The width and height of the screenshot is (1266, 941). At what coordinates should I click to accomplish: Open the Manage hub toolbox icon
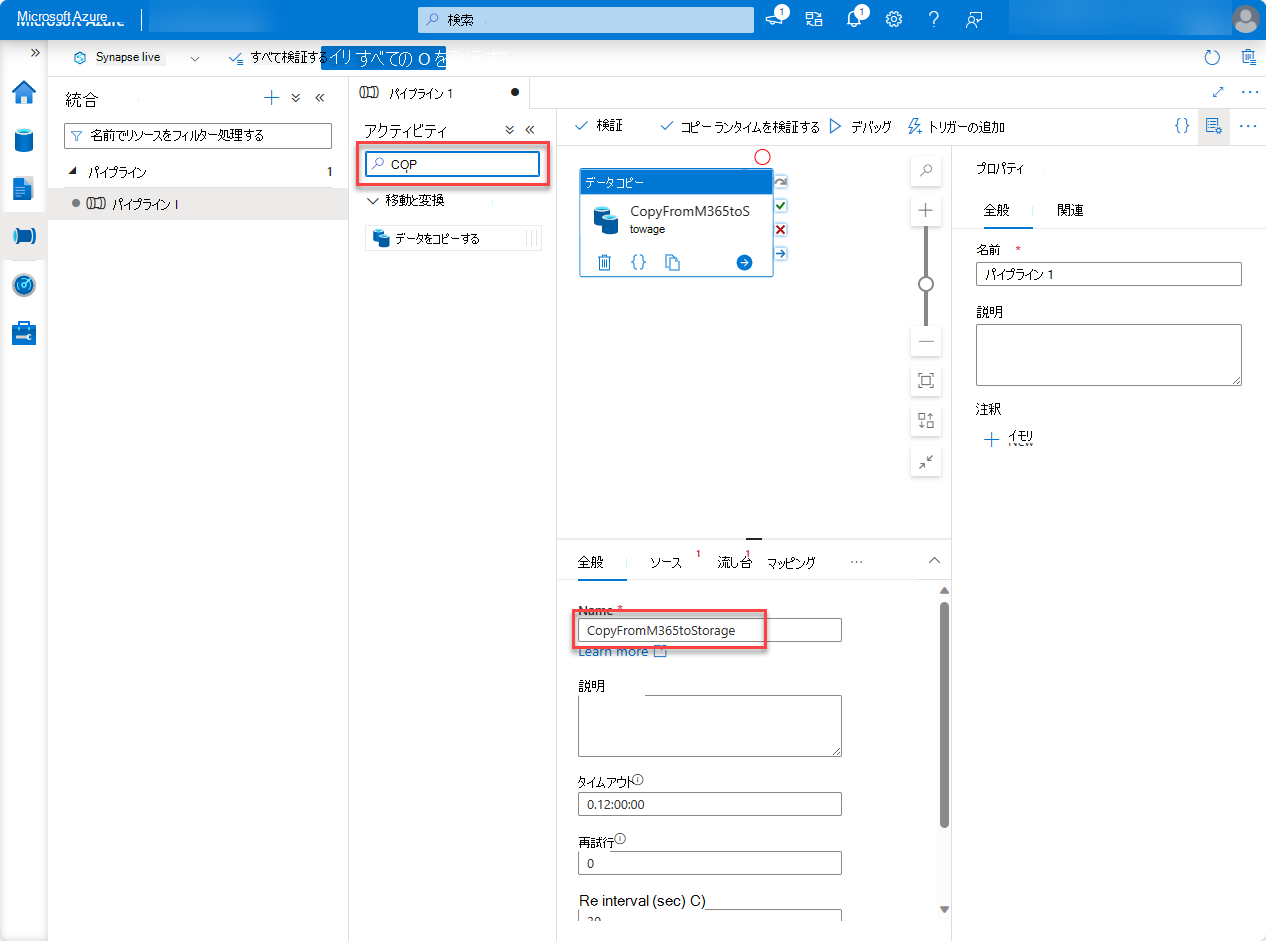coord(24,333)
